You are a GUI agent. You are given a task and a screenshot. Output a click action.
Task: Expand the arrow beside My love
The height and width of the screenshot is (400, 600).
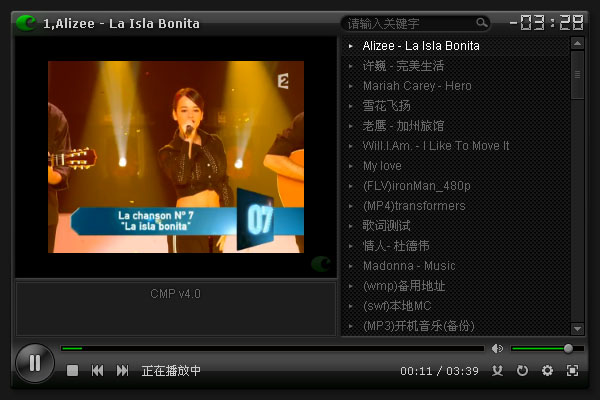(351, 166)
